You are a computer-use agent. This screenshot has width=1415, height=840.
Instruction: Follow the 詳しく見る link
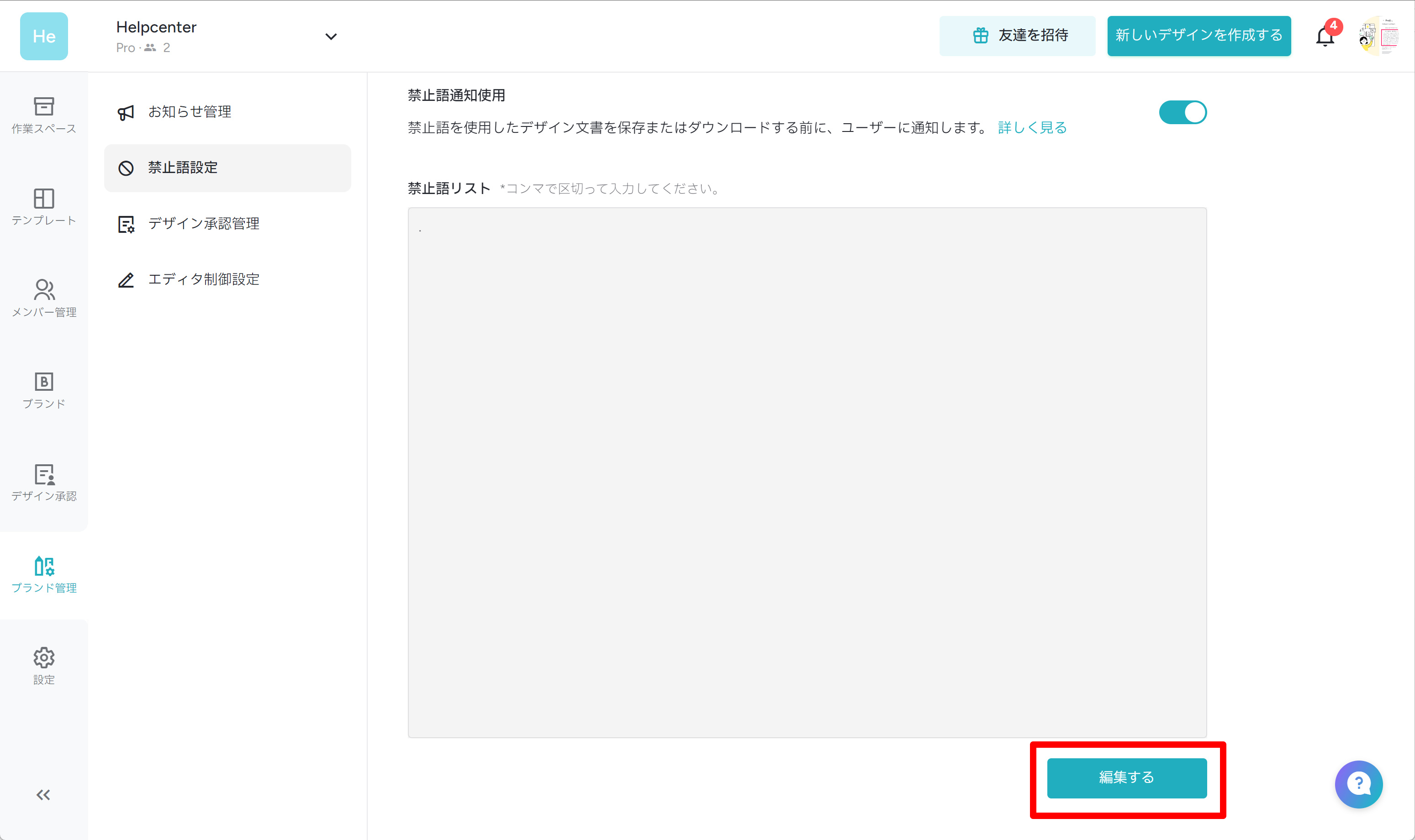[x=1032, y=128]
